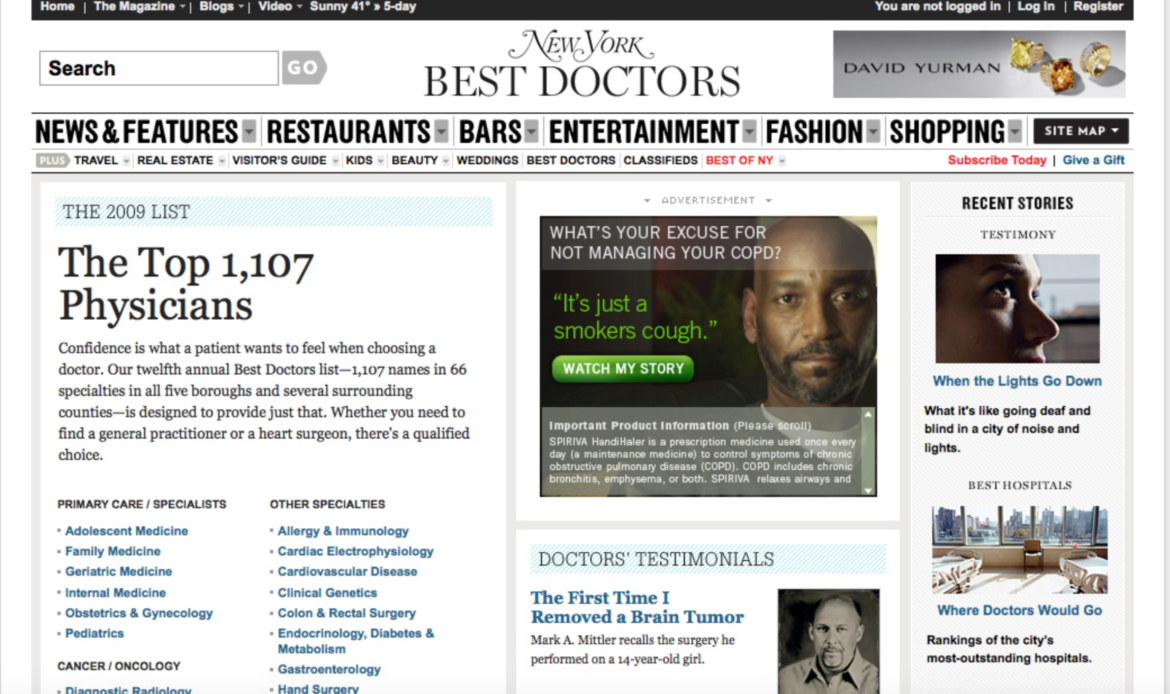
Task: Open the Video dropdown in top bar
Action: tap(280, 7)
